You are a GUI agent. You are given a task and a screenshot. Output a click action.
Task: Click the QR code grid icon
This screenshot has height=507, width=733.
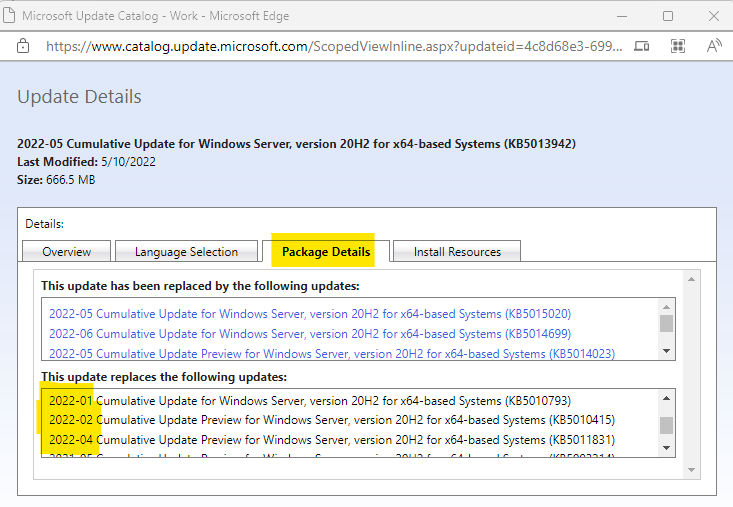pyautogui.click(x=678, y=46)
